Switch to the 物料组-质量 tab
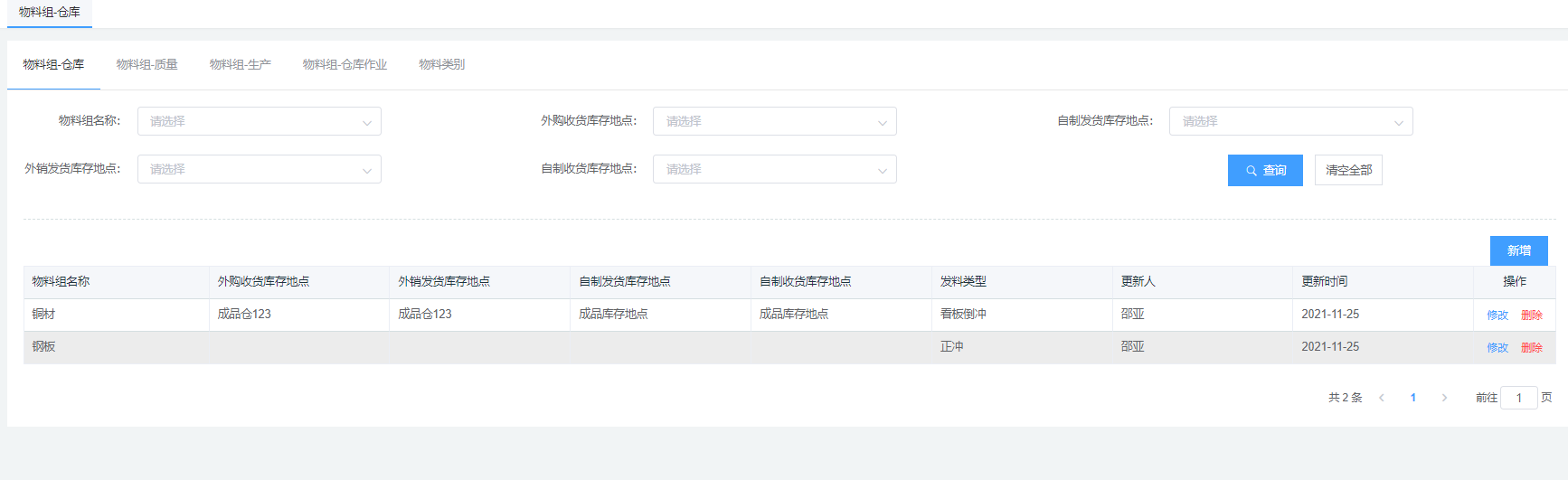This screenshot has height=480, width=1568. tap(146, 64)
